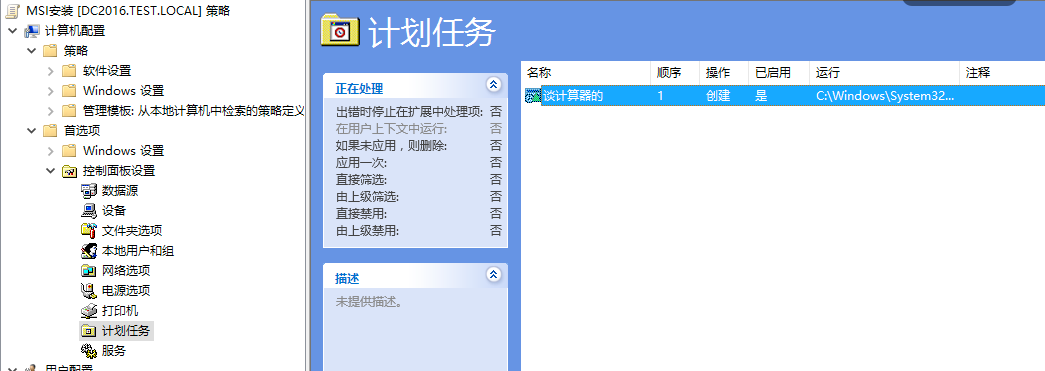Sort by the 操作 column header
The image size is (1045, 371).
tap(723, 73)
